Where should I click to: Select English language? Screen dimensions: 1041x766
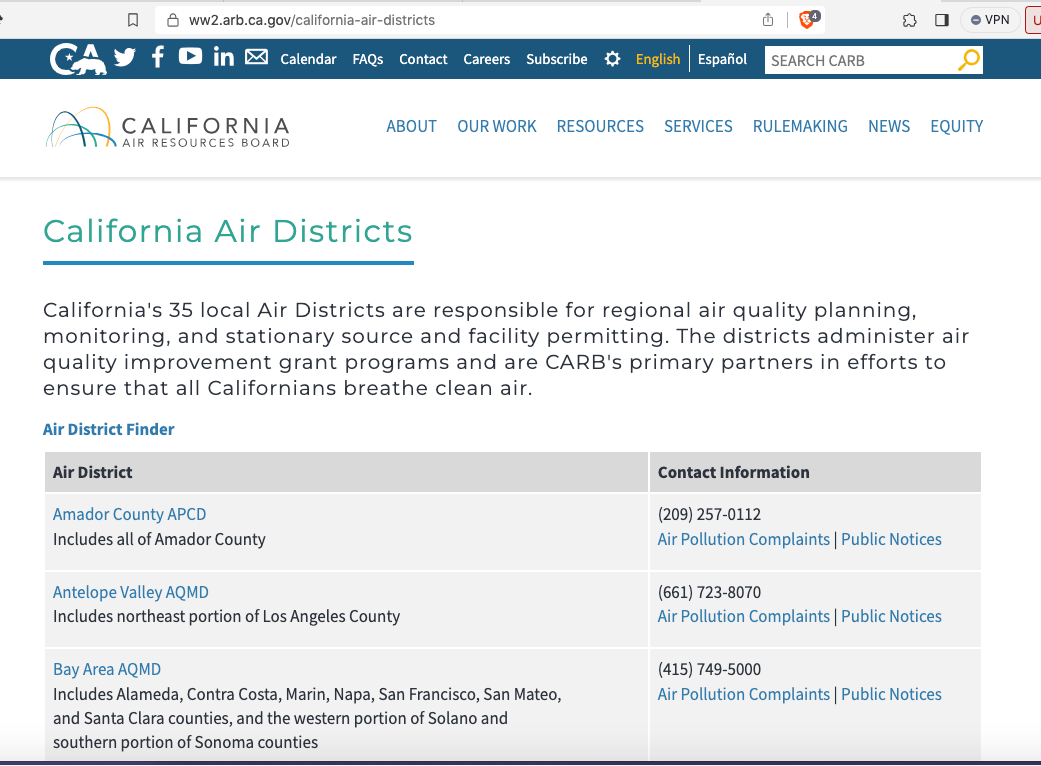pyautogui.click(x=658, y=59)
